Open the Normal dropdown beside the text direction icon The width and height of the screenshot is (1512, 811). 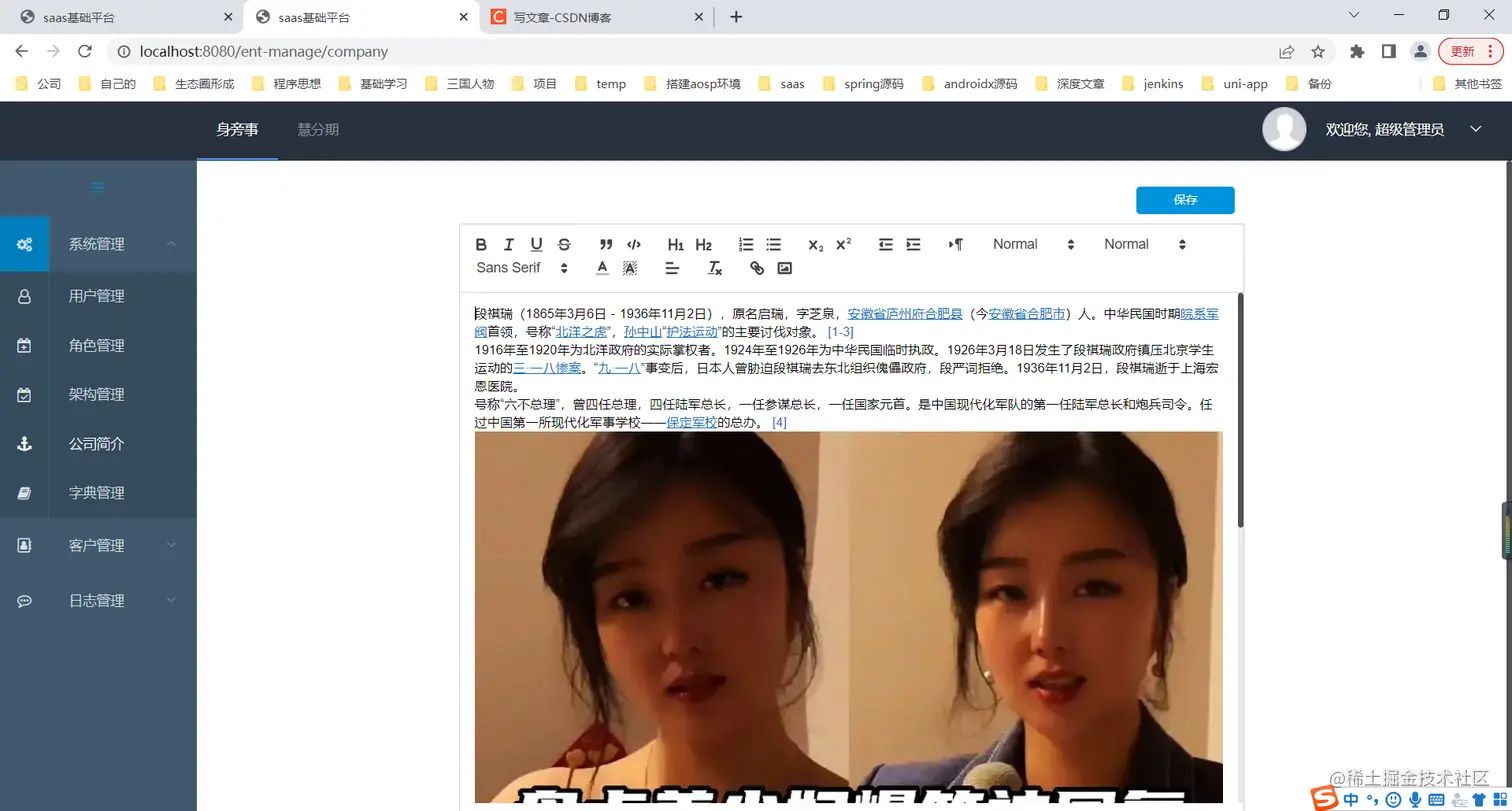[1033, 245]
